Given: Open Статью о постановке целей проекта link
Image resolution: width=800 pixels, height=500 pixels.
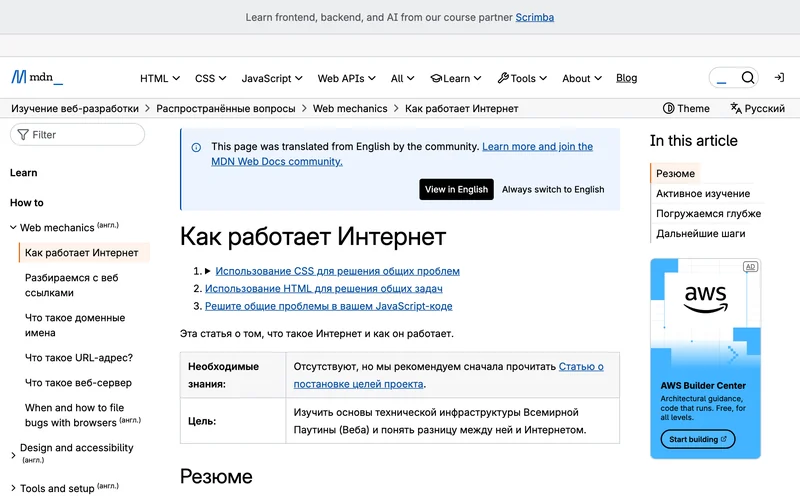Looking at the screenshot, I should pos(448,375).
